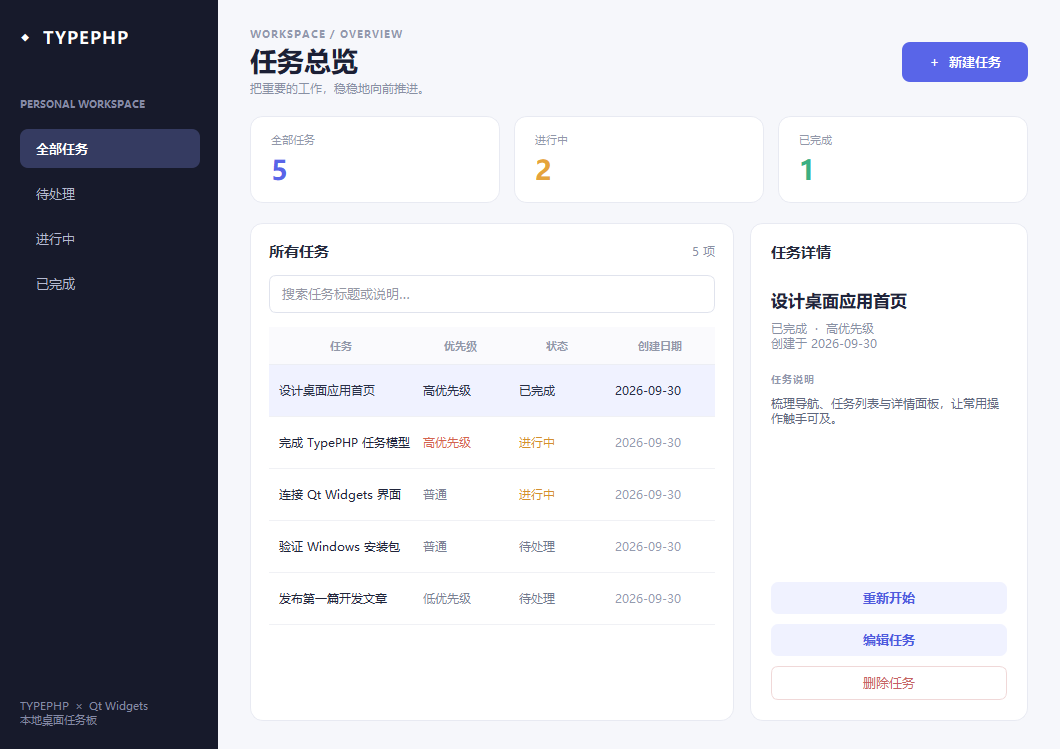Screen dimensions: 1060x749
Task: Click the 任务详情 panel heading
Action: 801,252
